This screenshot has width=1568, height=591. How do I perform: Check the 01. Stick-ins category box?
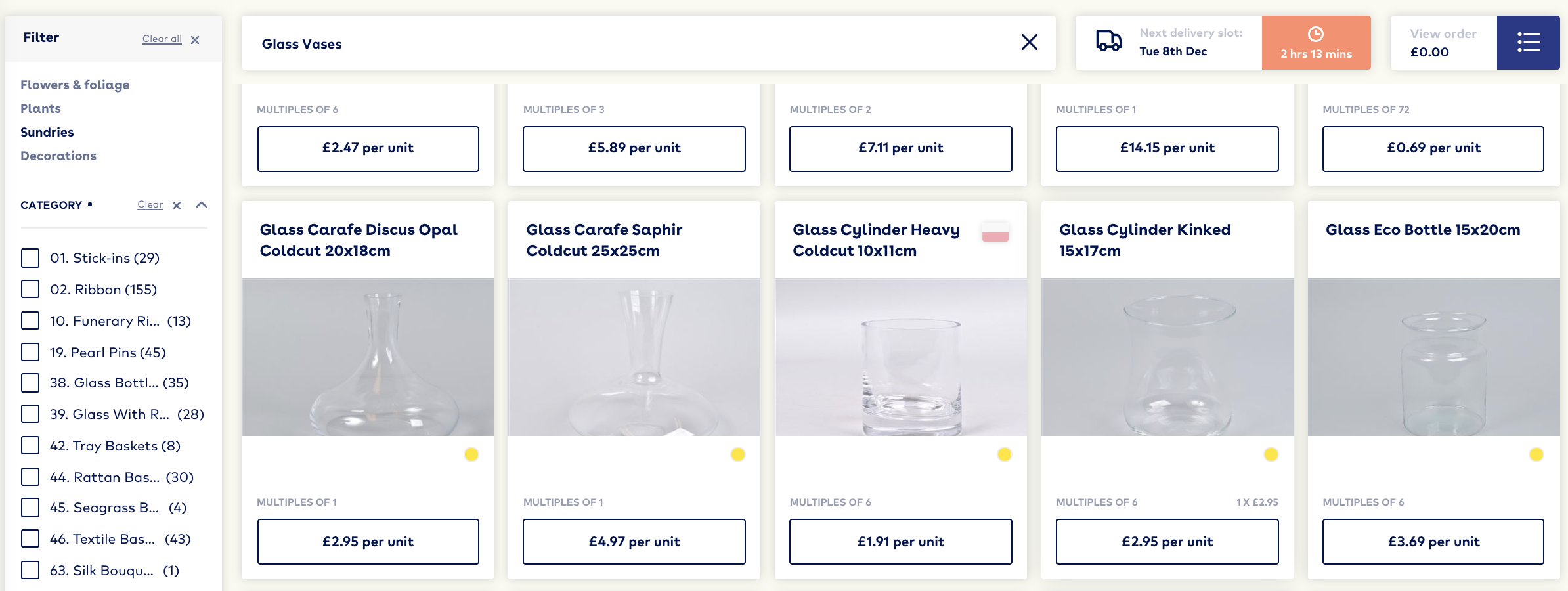pos(30,258)
